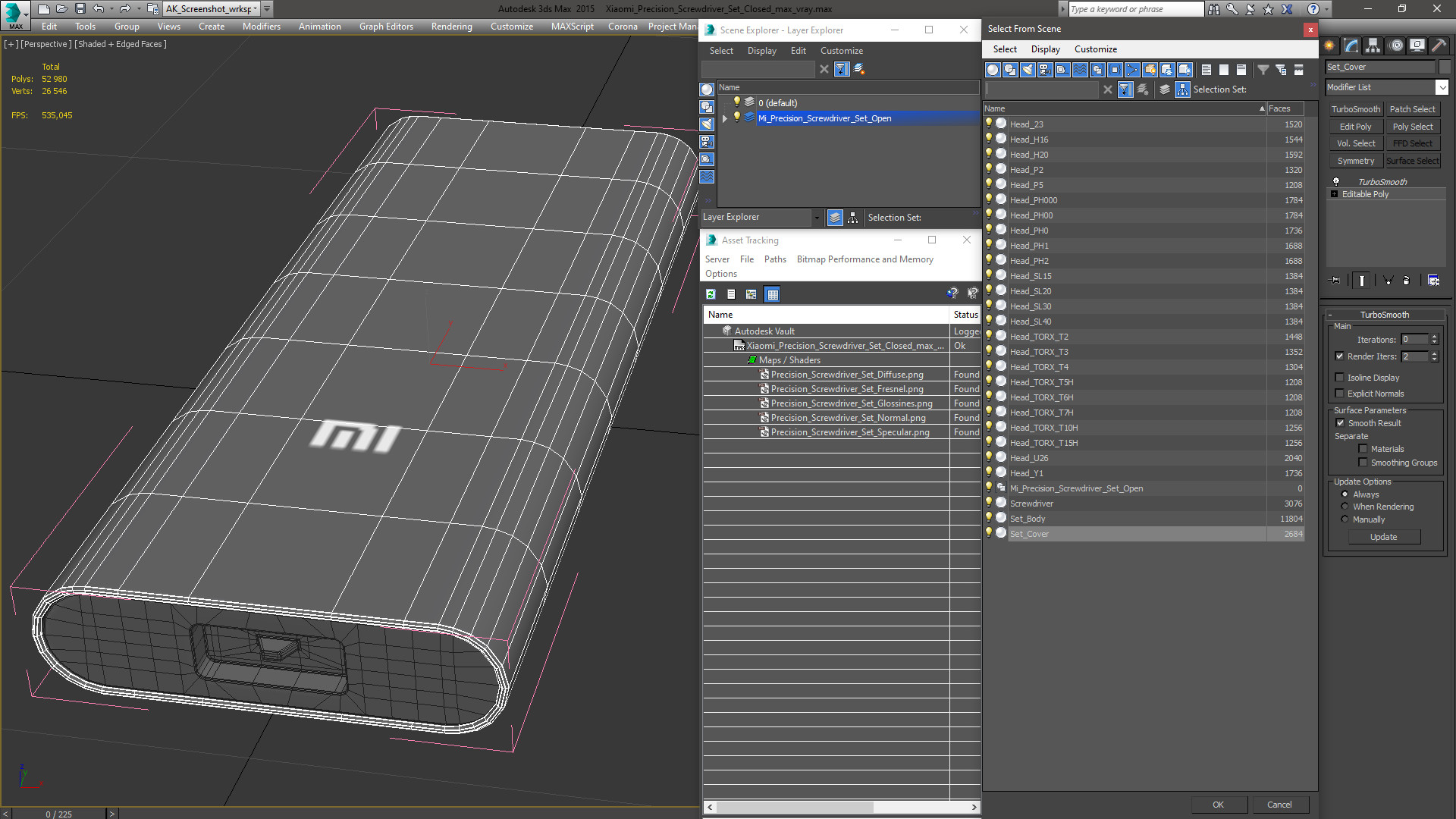Open the application MAX menu button
1456x819 pixels.
click(15, 14)
